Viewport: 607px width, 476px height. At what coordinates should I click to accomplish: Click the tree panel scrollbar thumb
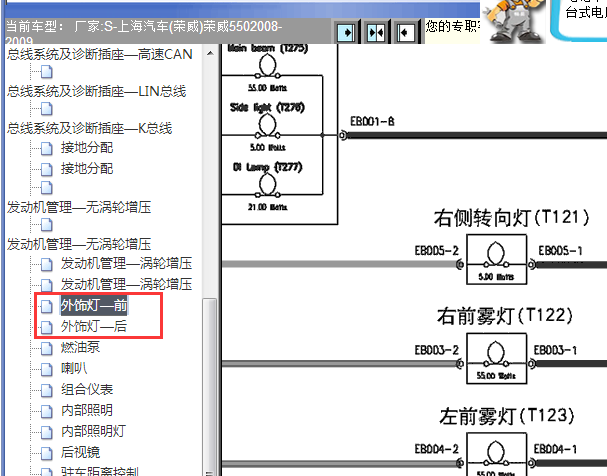210,385
